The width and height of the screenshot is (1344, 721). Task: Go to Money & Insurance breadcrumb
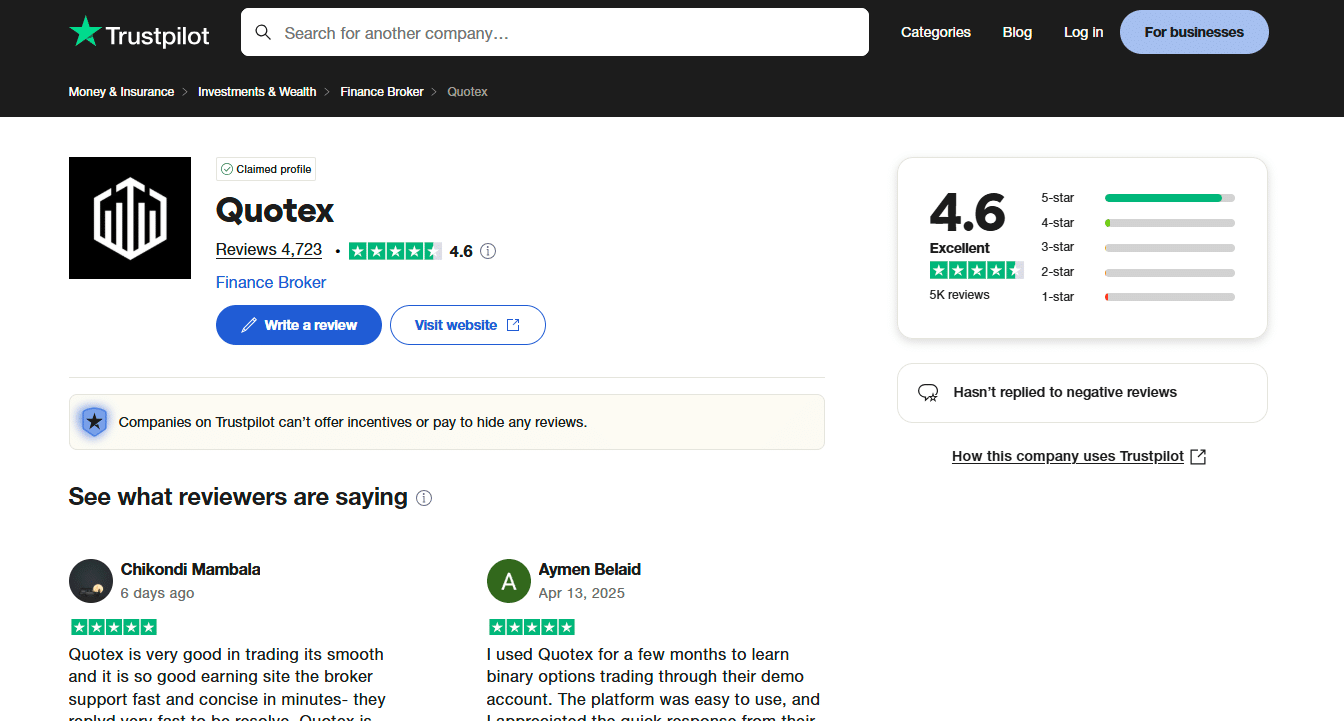[x=121, y=91]
